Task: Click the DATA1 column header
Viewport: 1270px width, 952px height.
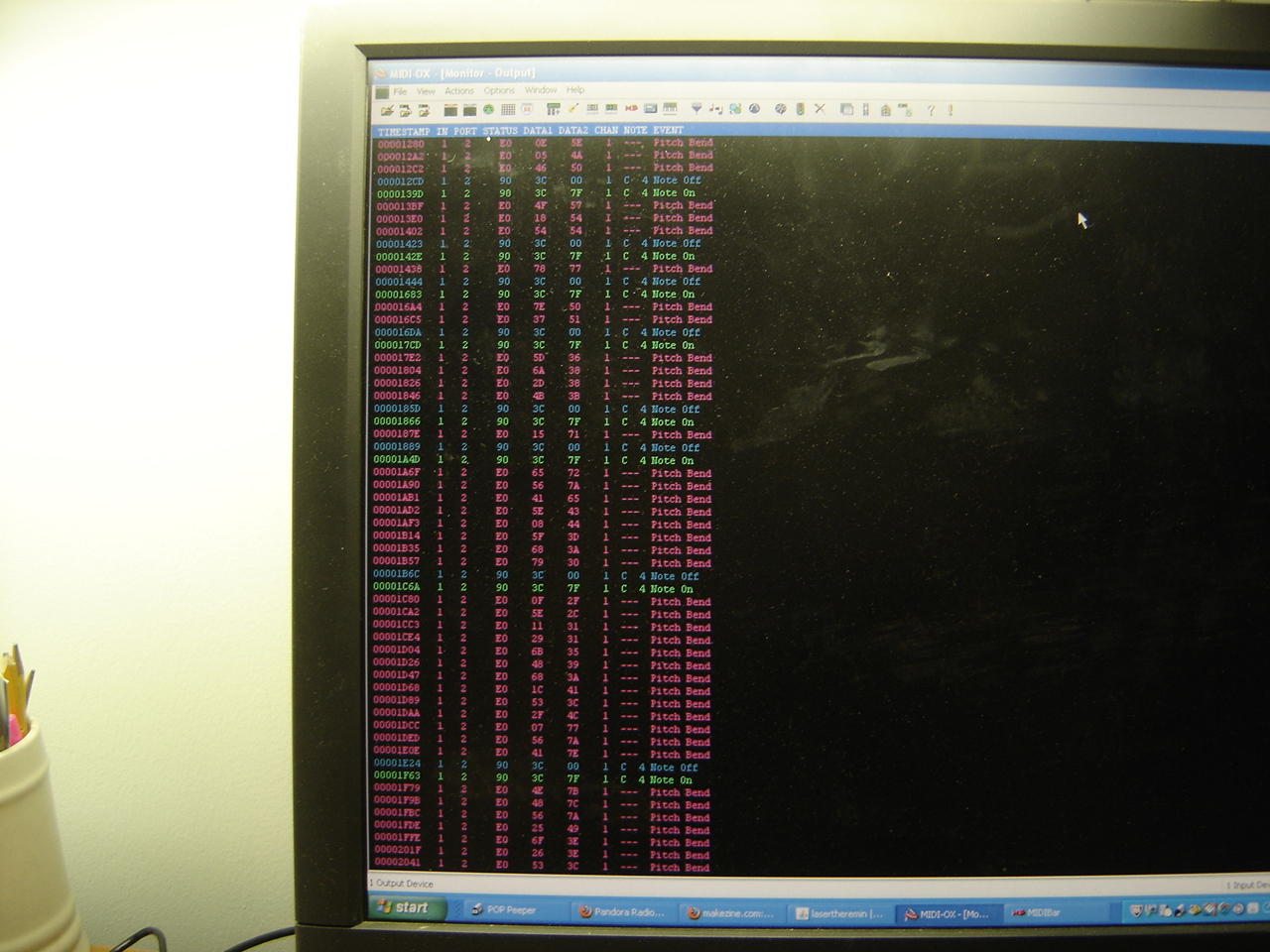Action: pyautogui.click(x=538, y=131)
